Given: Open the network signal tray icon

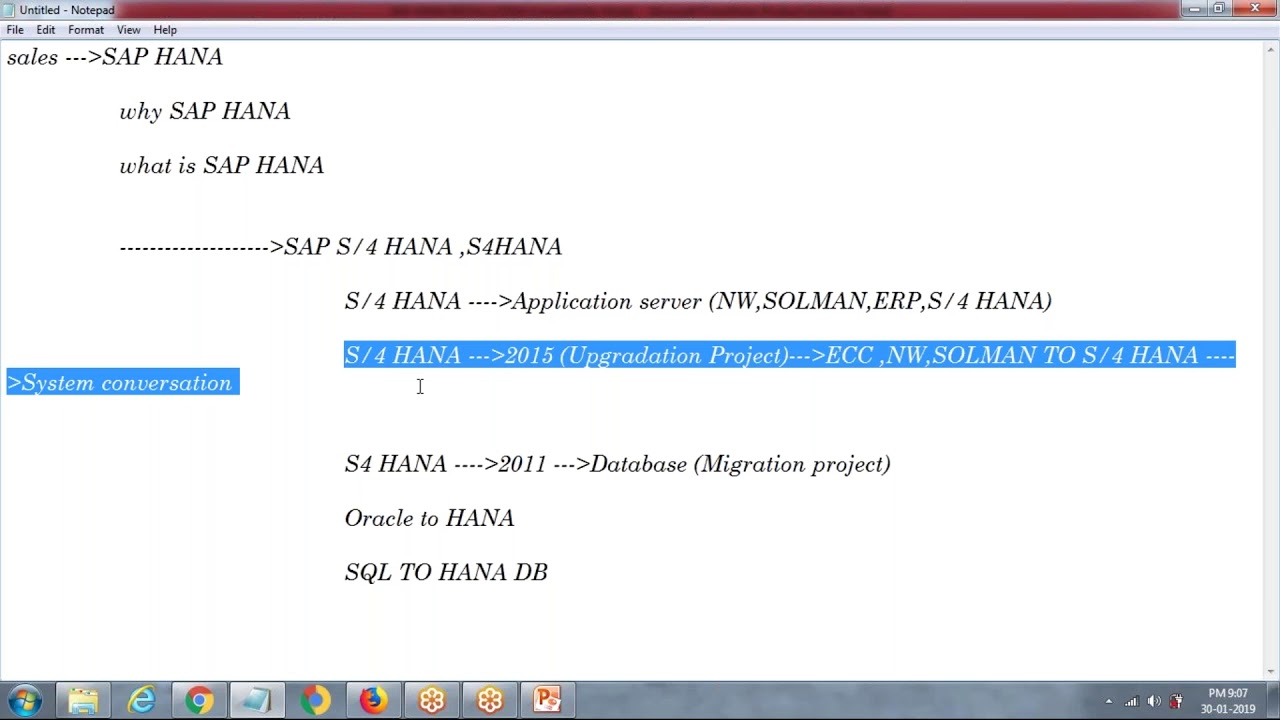Looking at the screenshot, I should [x=1131, y=701].
